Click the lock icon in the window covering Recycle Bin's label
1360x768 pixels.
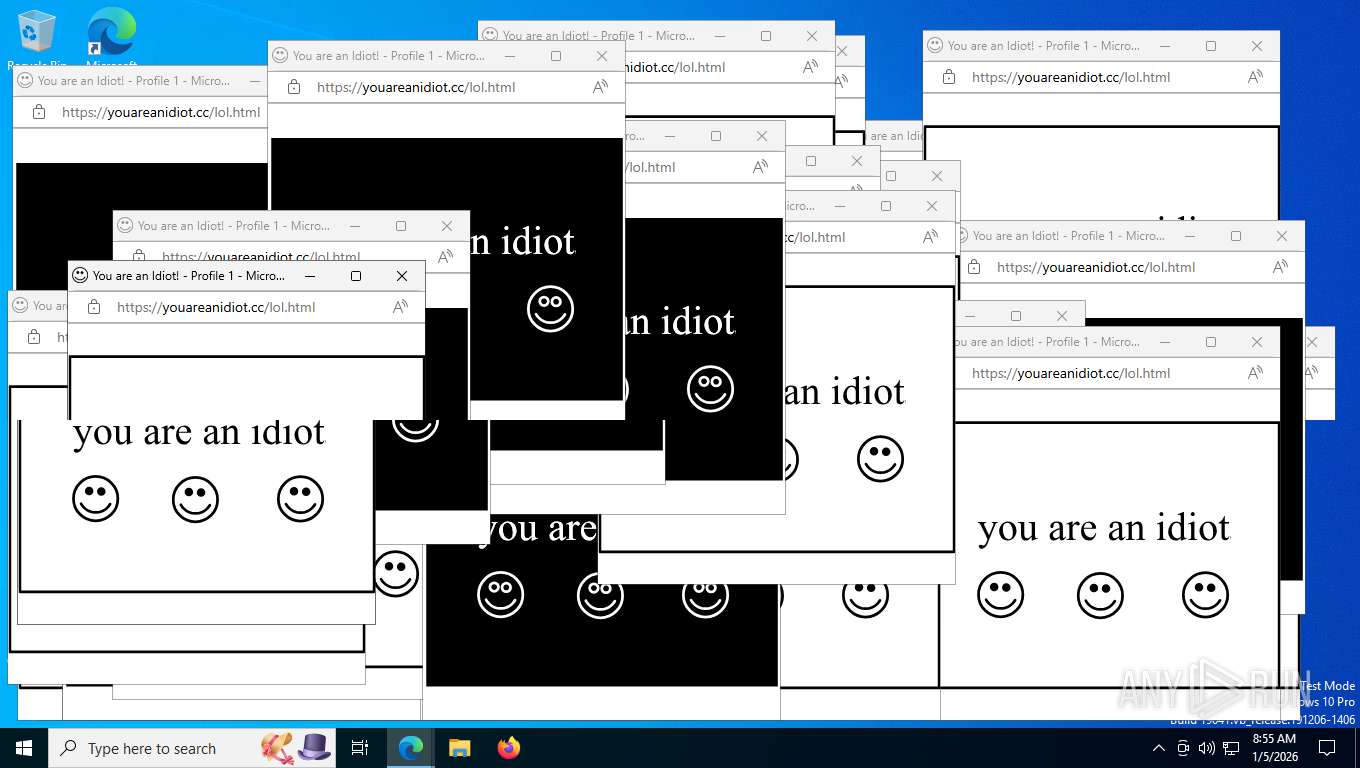point(39,112)
